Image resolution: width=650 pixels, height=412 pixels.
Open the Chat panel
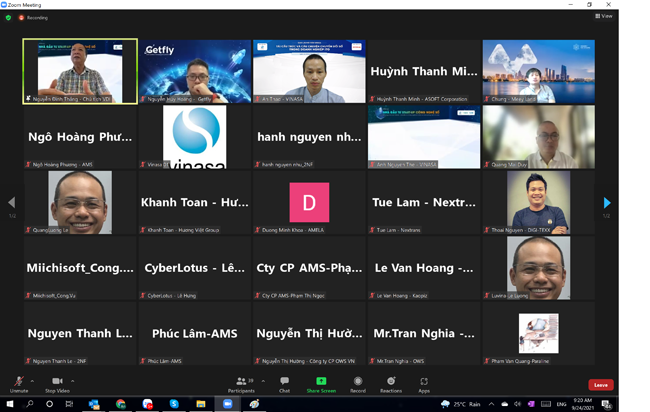click(284, 384)
